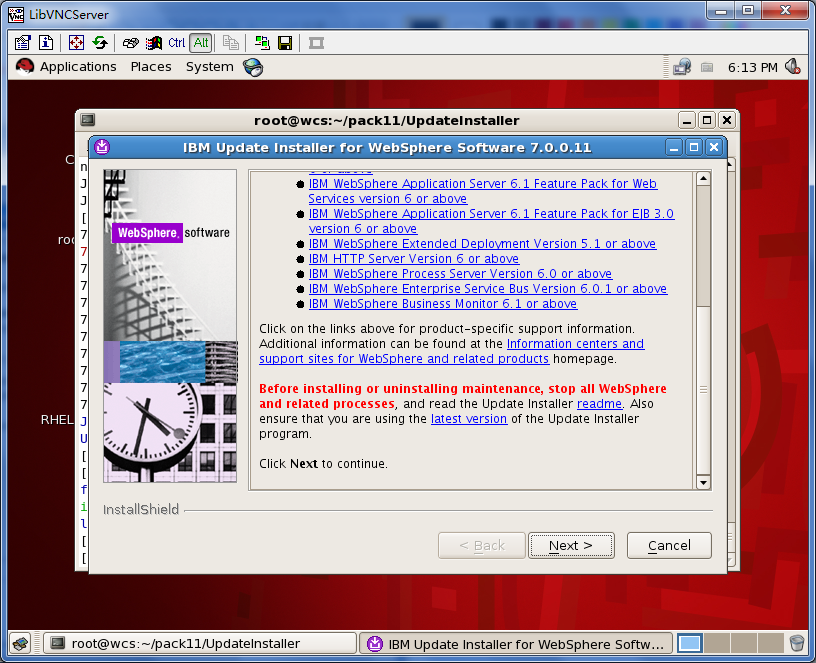Open the Applications menu
Screen dimensions: 816x663
tap(78, 67)
